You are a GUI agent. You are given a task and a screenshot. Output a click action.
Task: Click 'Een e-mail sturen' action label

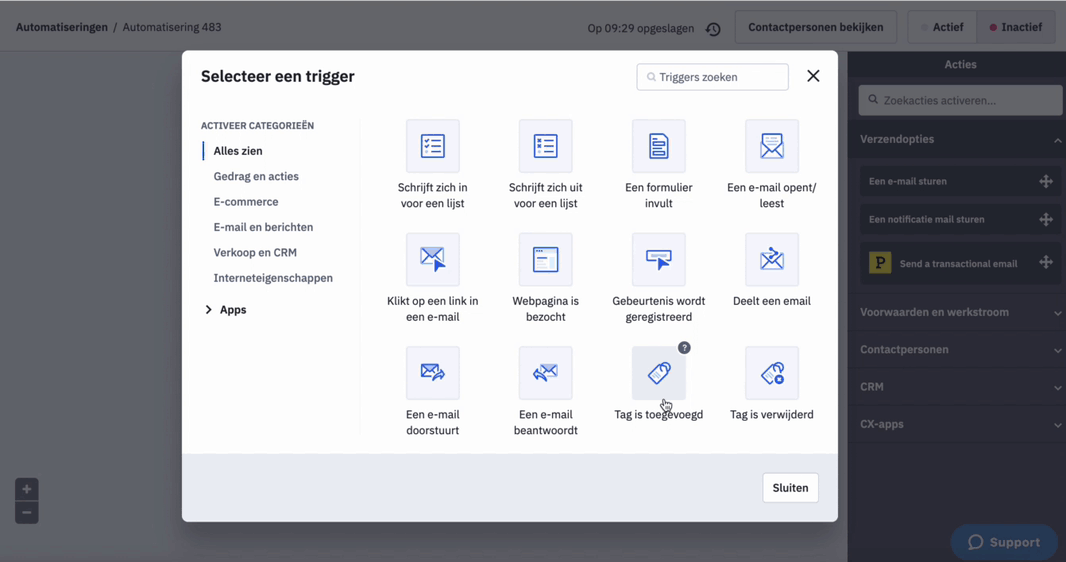coord(908,181)
